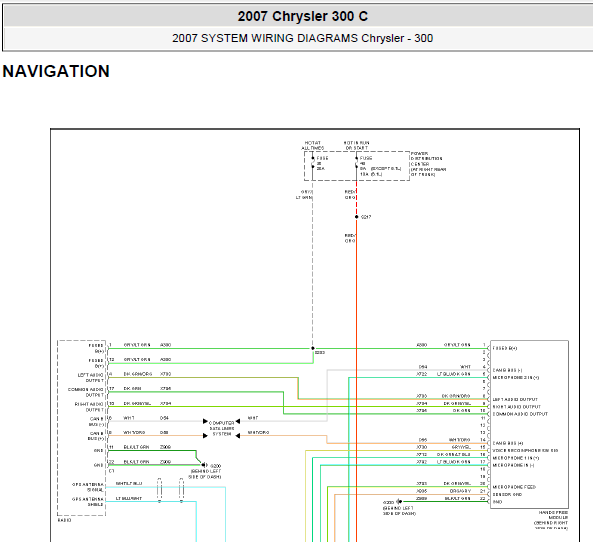
Task: Click the G200 ground symbol near Hands Free Module
Action: (399, 502)
